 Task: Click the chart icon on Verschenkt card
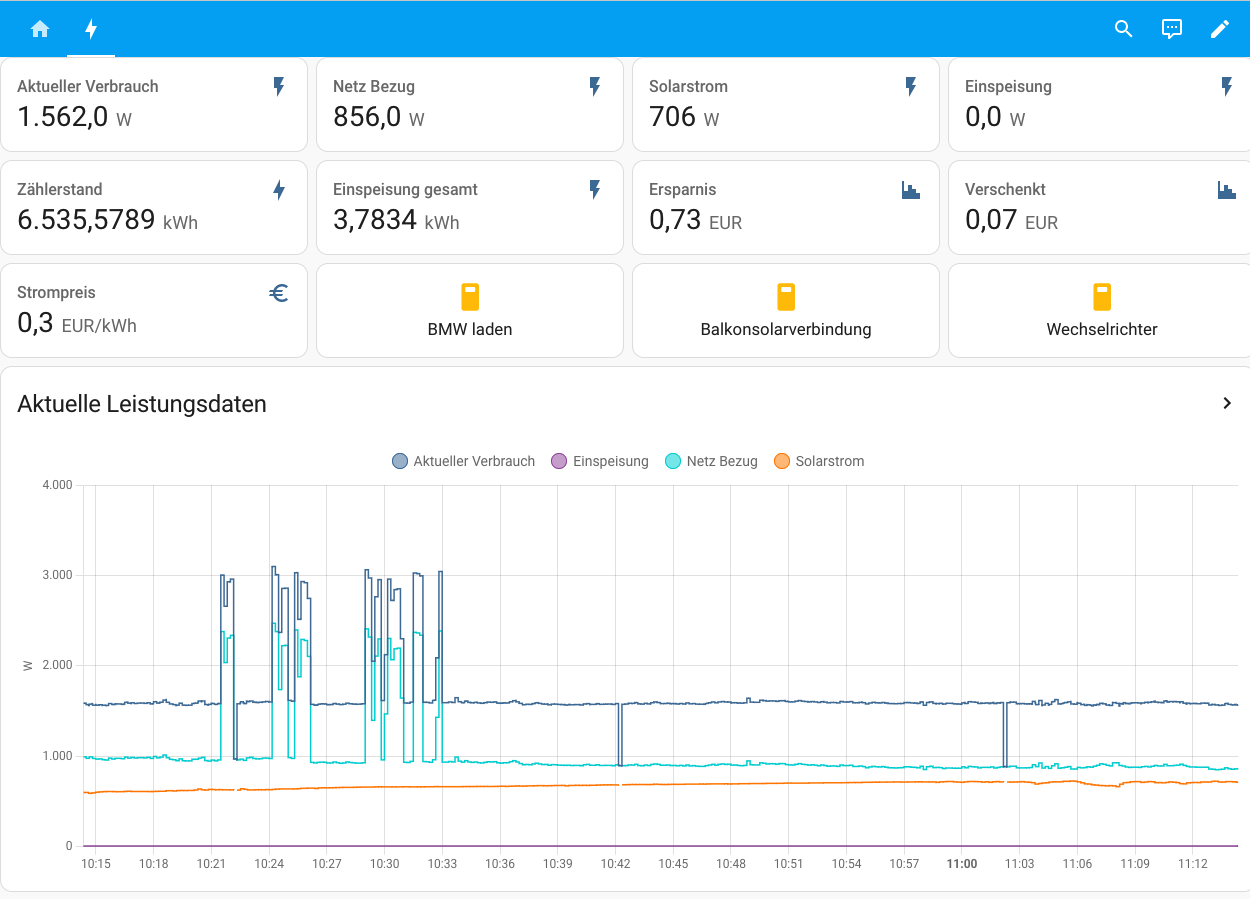pos(1226,190)
